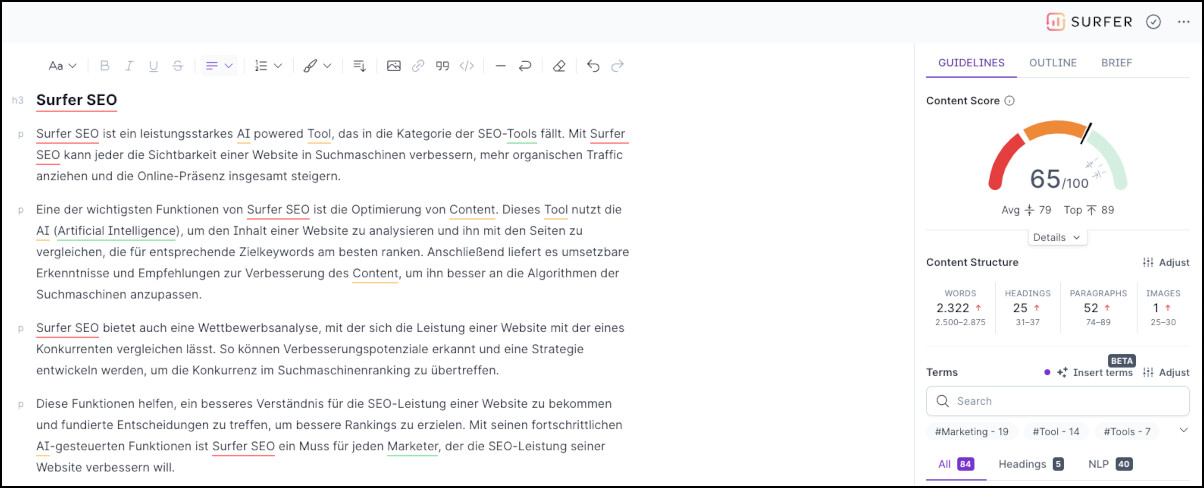The image size is (1204, 488).
Task: Adjust the Content Structure settings
Action: pos(1166,262)
